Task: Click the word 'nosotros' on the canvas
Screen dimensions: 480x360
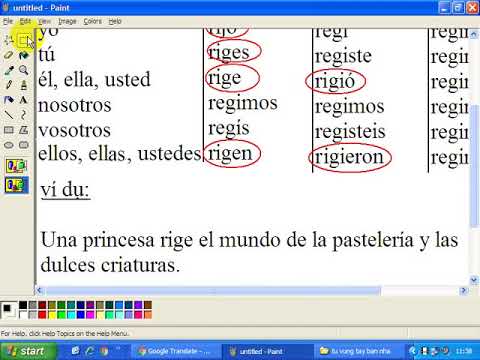Action: 75,105
